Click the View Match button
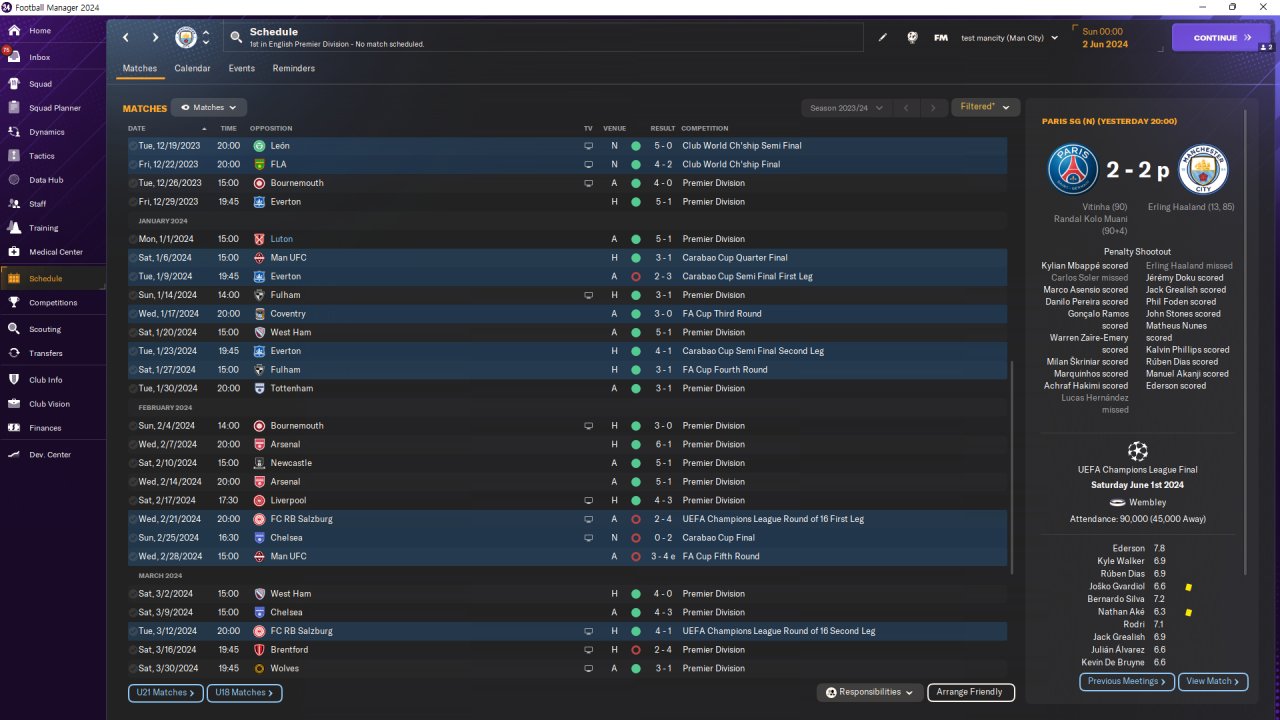 coord(1213,681)
